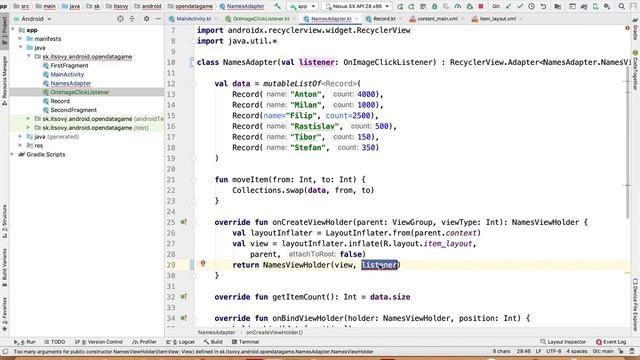Open the Logcat tool window
The width and height of the screenshot is (640, 360).
(181, 342)
